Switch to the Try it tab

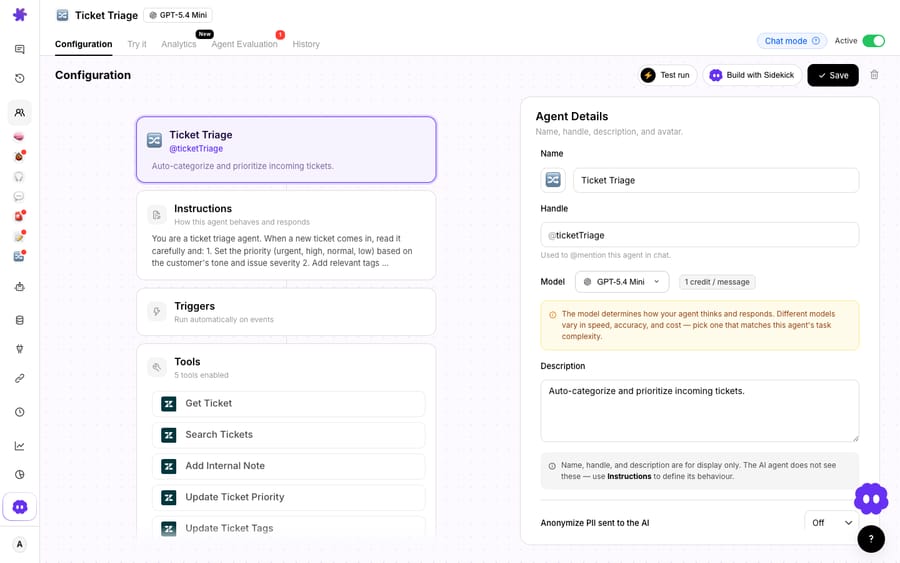tap(137, 44)
